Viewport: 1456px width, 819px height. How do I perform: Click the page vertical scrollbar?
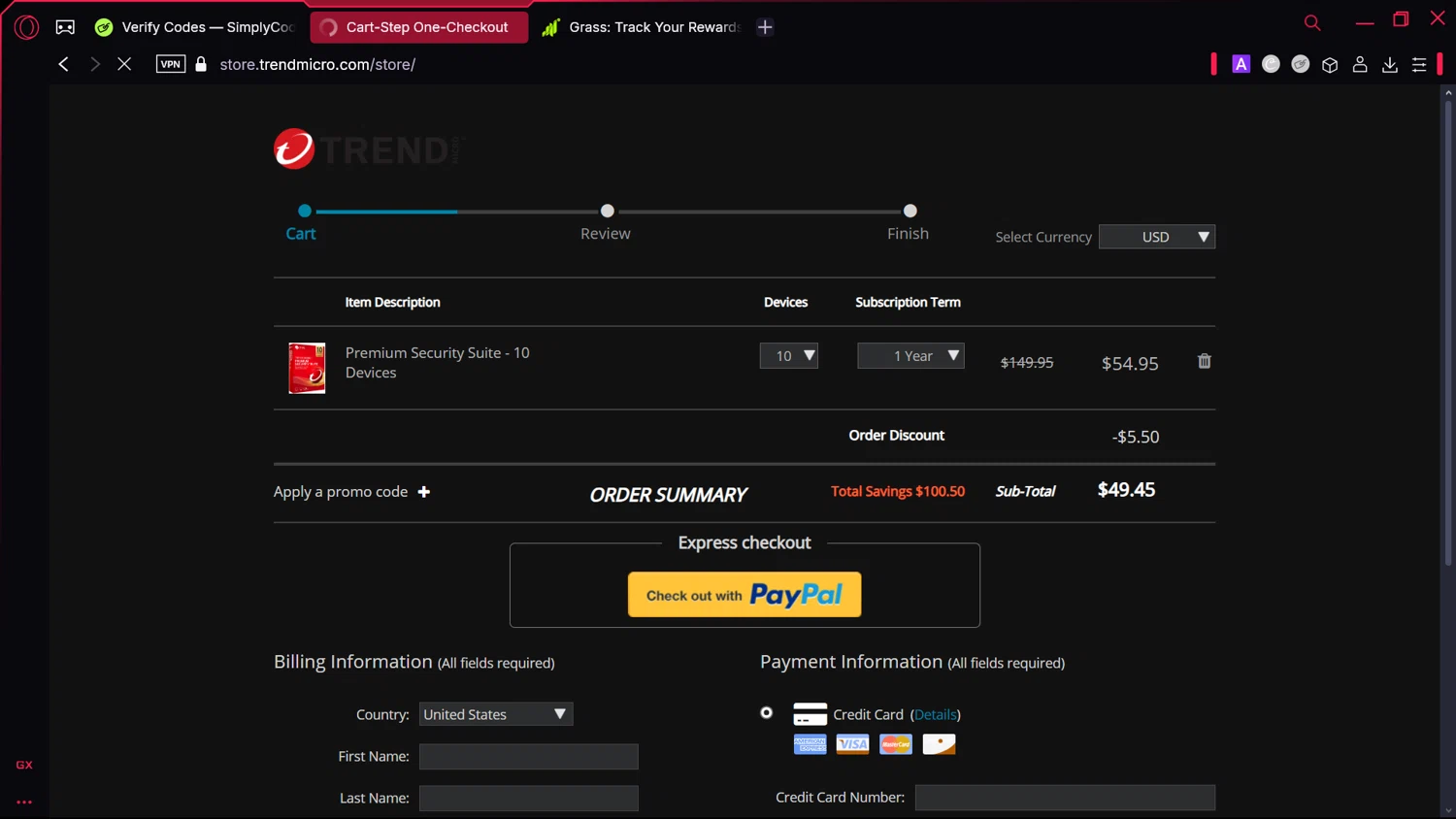coord(1448,333)
